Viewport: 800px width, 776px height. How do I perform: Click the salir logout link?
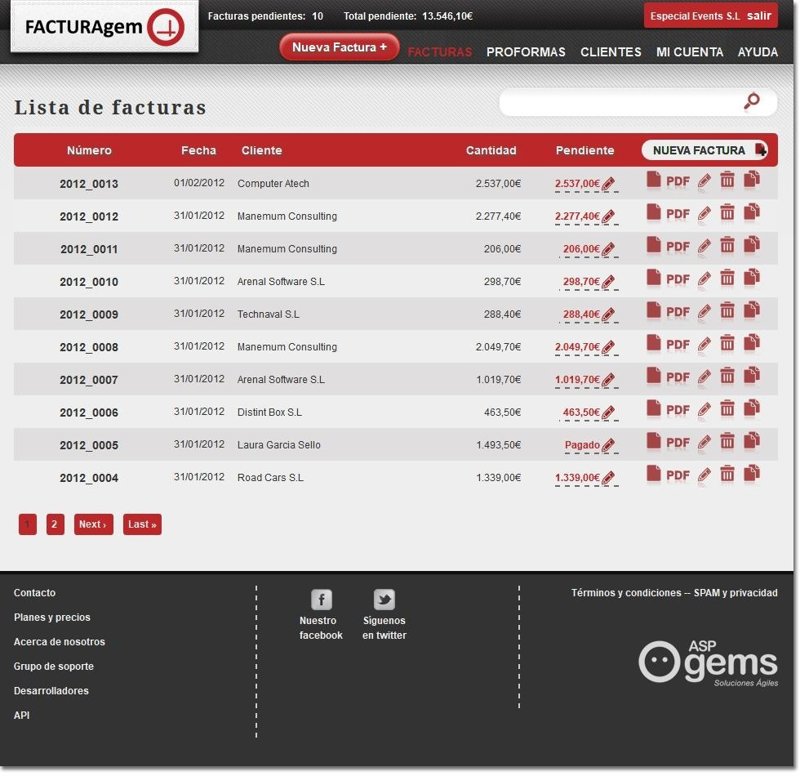(x=758, y=16)
